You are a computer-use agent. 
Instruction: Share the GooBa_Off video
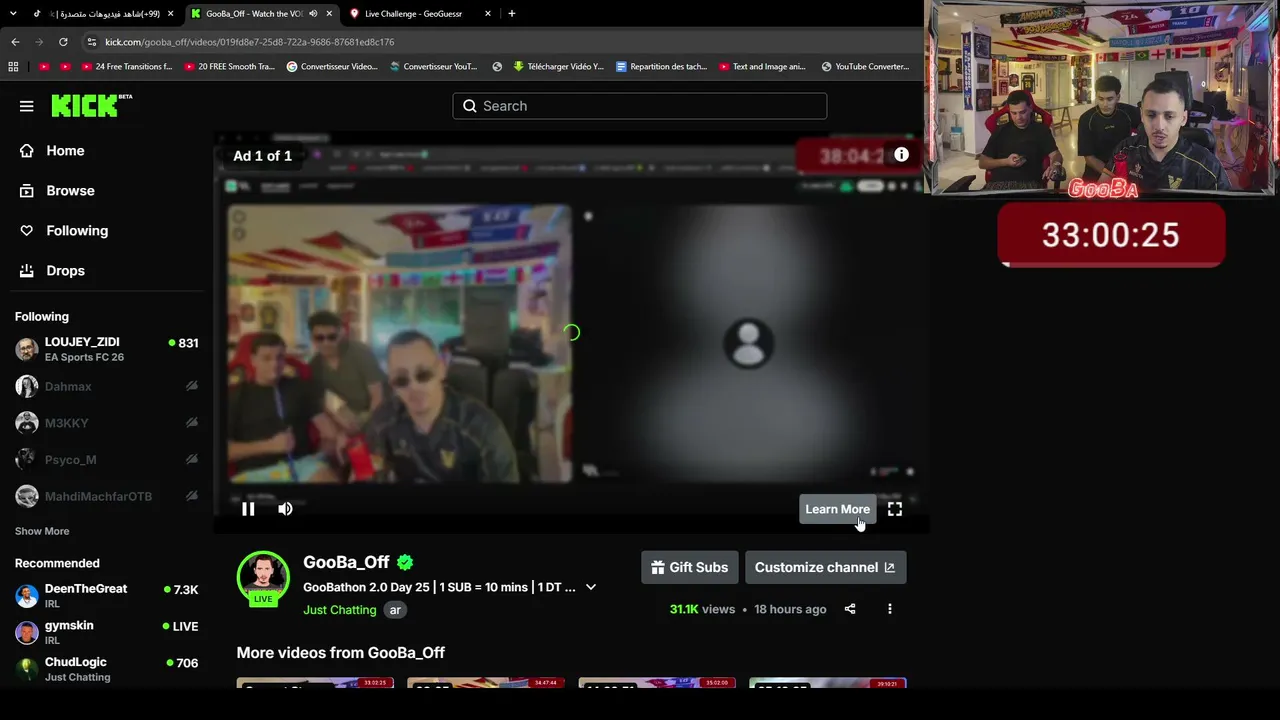coord(850,609)
